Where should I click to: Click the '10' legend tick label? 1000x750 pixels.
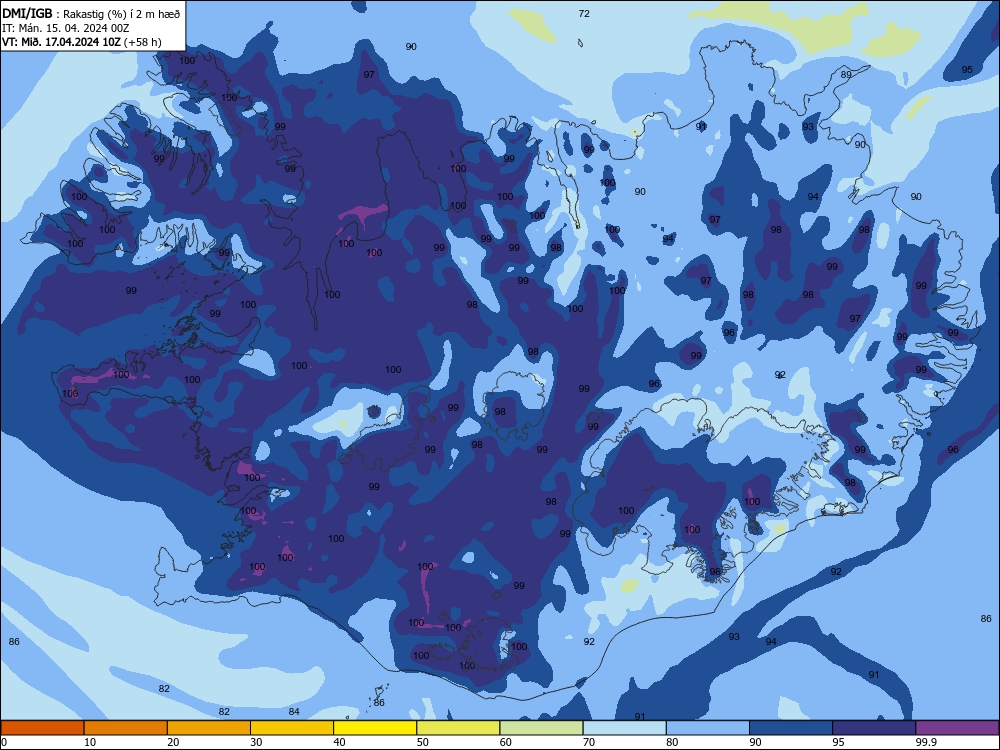[x=90, y=742]
